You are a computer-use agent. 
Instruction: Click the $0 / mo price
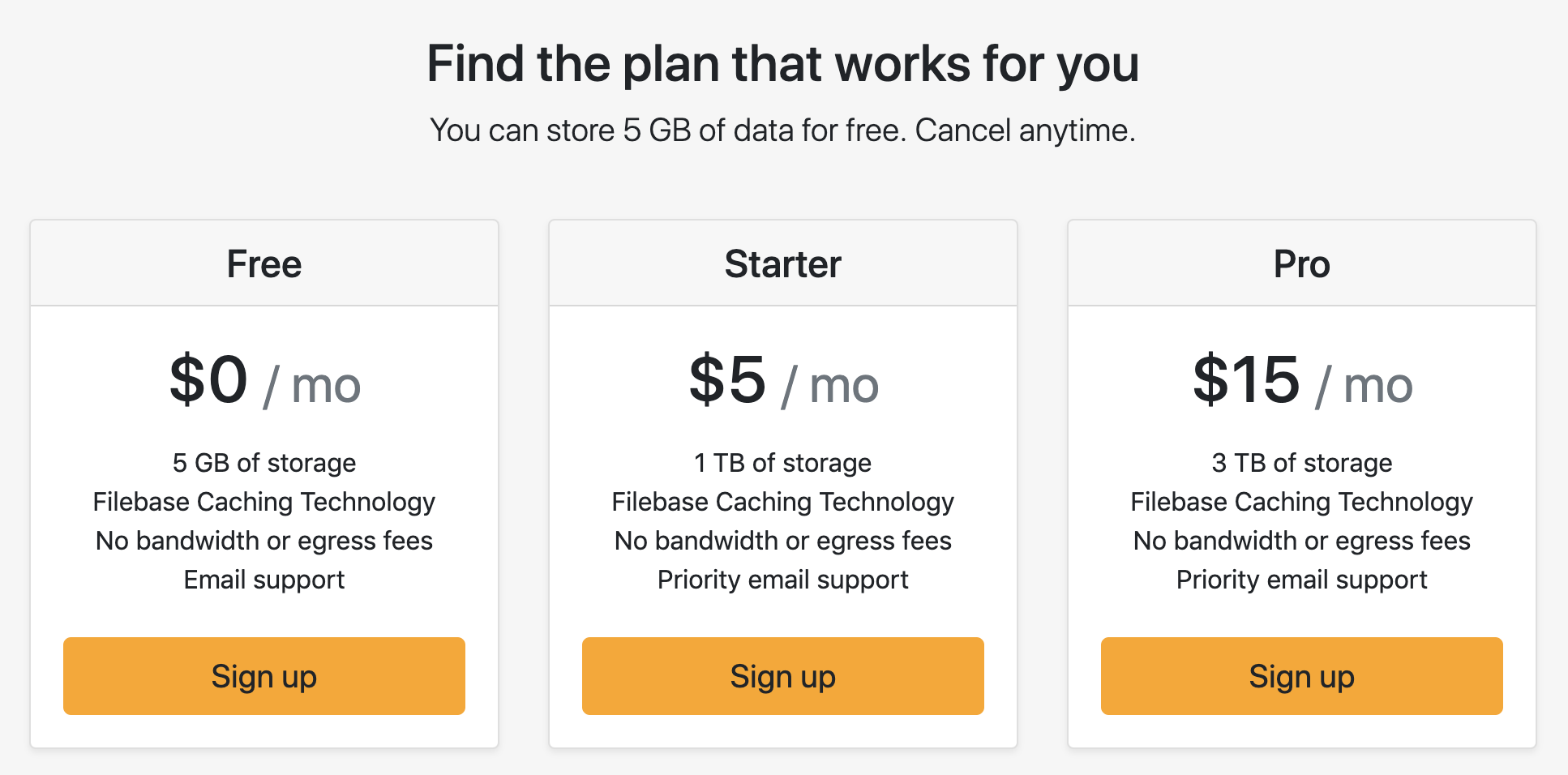264,381
